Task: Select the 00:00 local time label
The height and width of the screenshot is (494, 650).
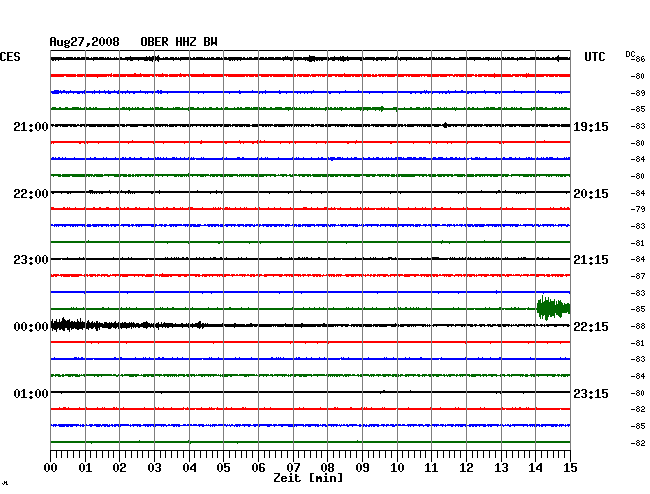Action: pyautogui.click(x=31, y=327)
